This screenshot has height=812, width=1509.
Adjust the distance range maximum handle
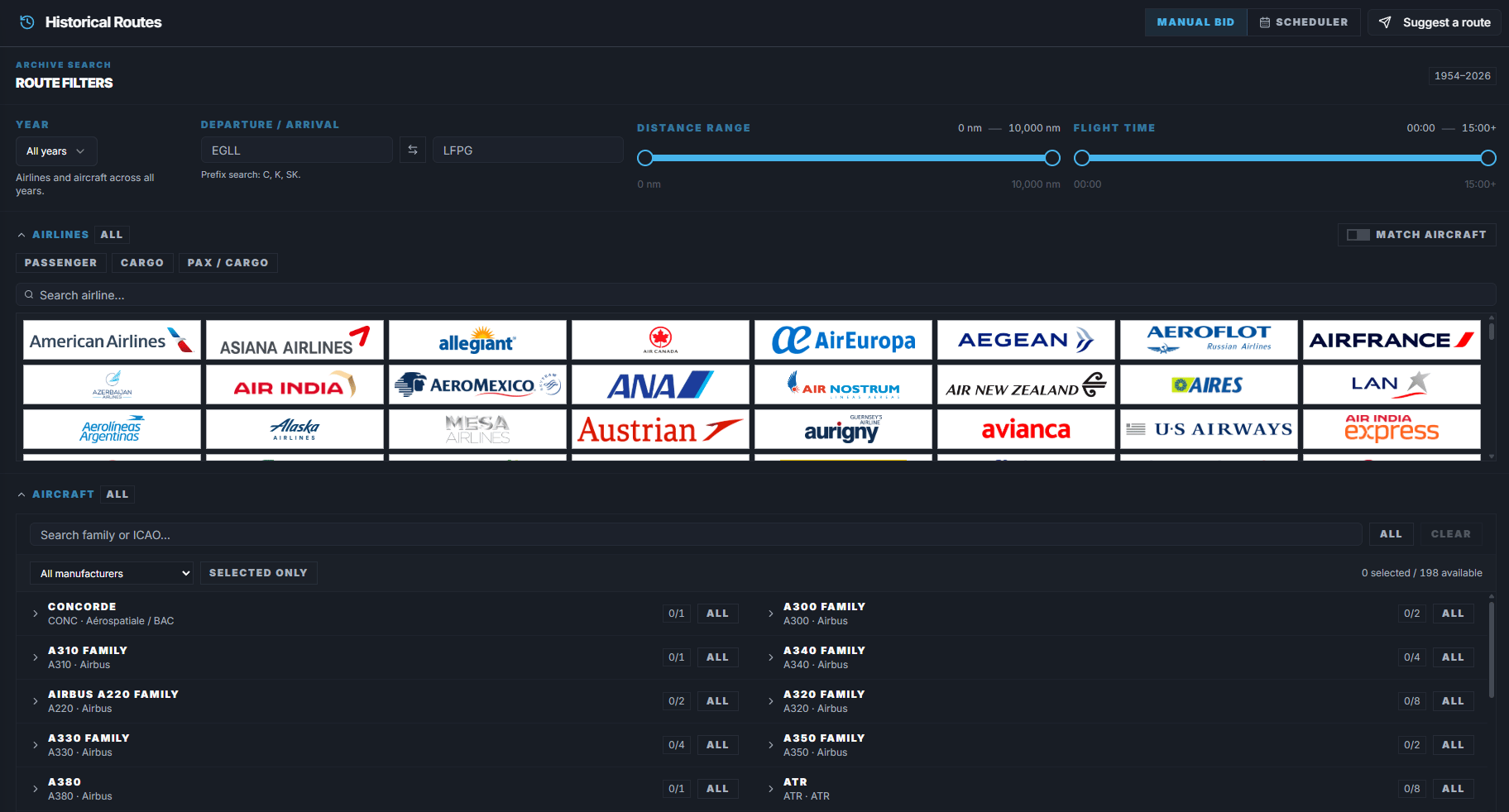tap(1052, 158)
